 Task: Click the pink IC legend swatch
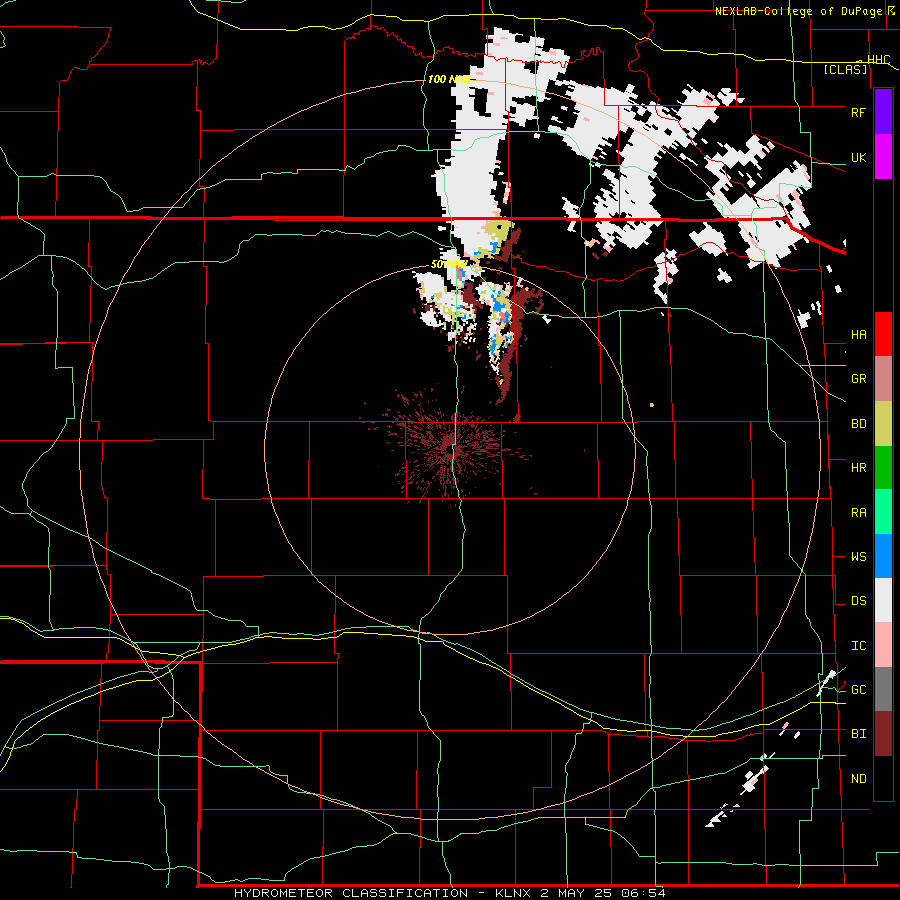[x=883, y=645]
